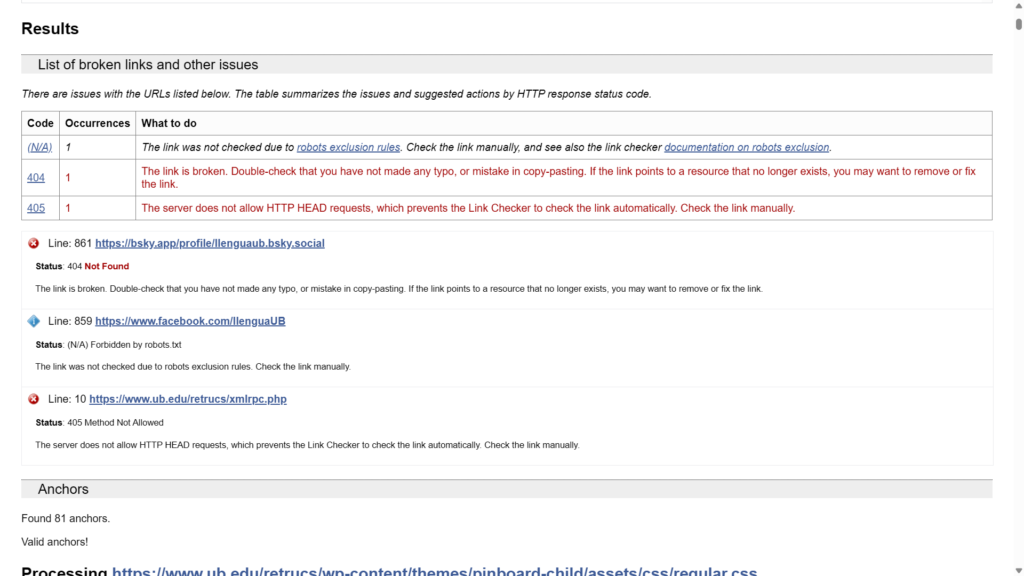Image resolution: width=1024 pixels, height=576 pixels.
Task: Open documentation on robots exclusion link
Action: [x=746, y=147]
